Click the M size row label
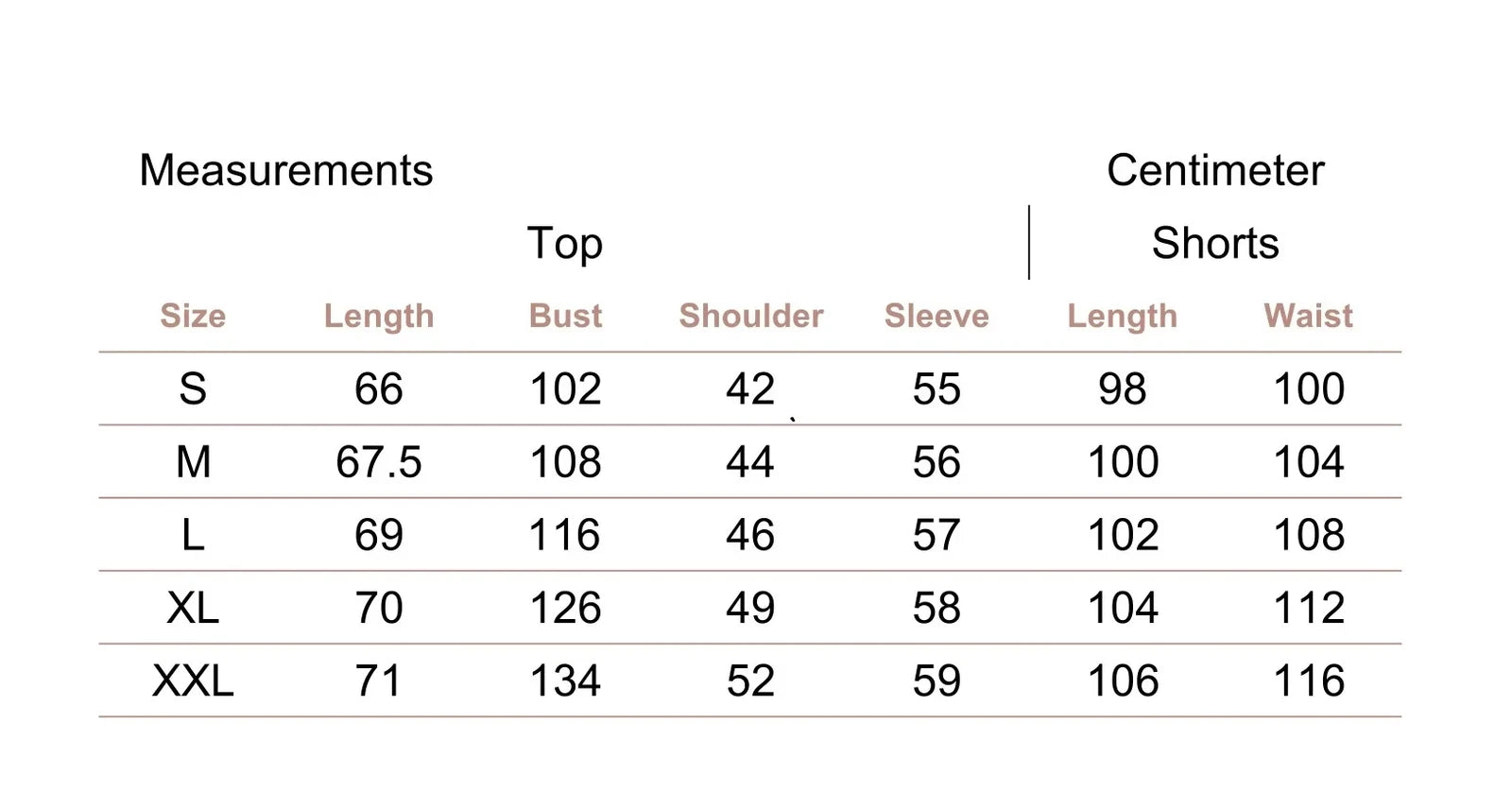 coord(193,462)
